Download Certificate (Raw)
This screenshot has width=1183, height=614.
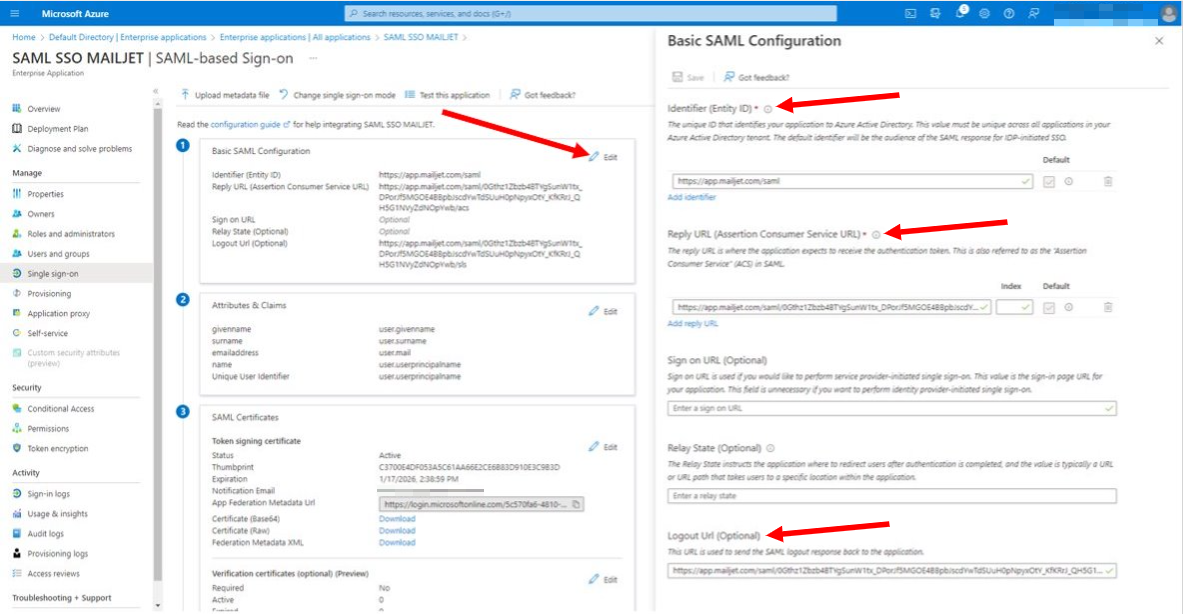coord(397,530)
